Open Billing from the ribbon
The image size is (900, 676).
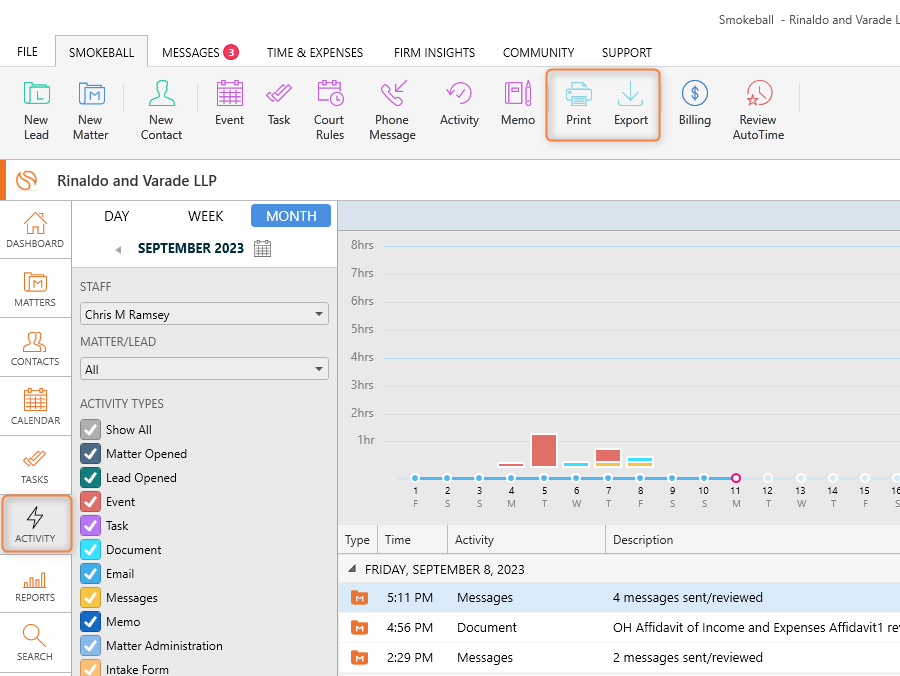pyautogui.click(x=695, y=103)
